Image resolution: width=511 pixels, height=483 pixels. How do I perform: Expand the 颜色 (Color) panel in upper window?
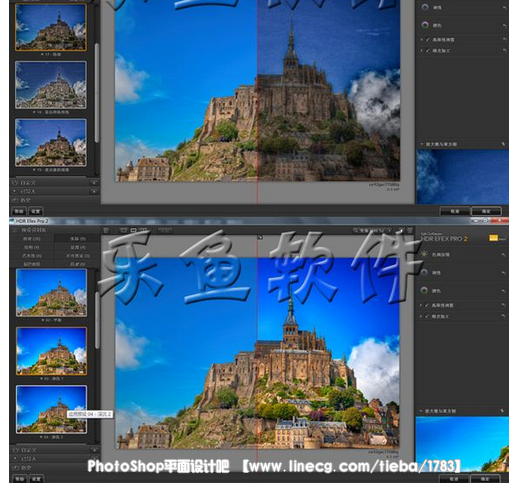(x=437, y=25)
